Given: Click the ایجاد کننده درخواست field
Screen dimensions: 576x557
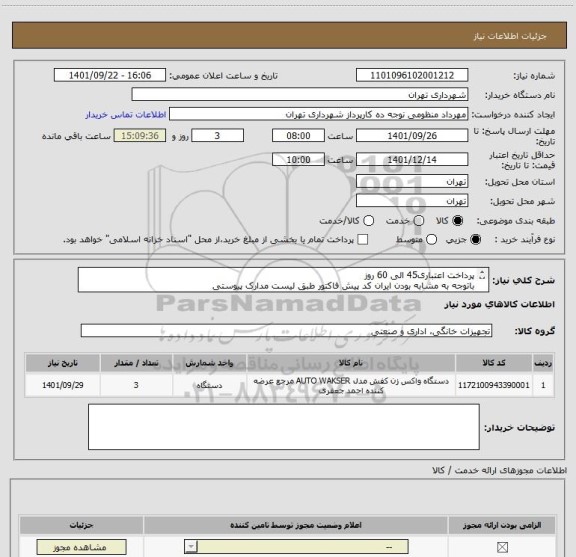Looking at the screenshot, I should (318, 114).
